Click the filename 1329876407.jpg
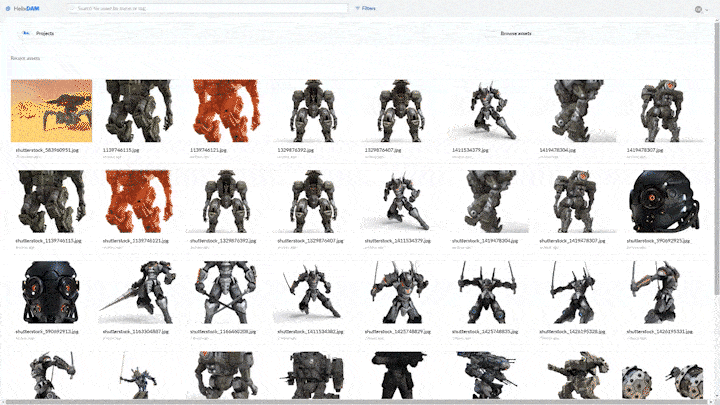The height and width of the screenshot is (405, 720). 382,150
